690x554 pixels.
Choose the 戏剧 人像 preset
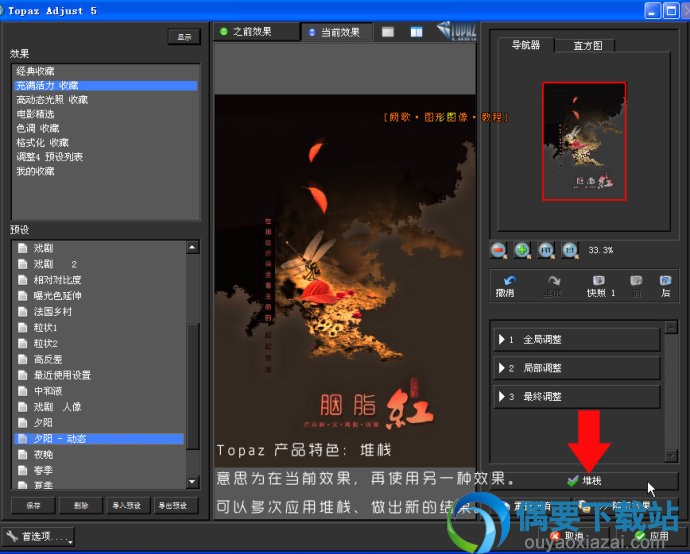99,407
